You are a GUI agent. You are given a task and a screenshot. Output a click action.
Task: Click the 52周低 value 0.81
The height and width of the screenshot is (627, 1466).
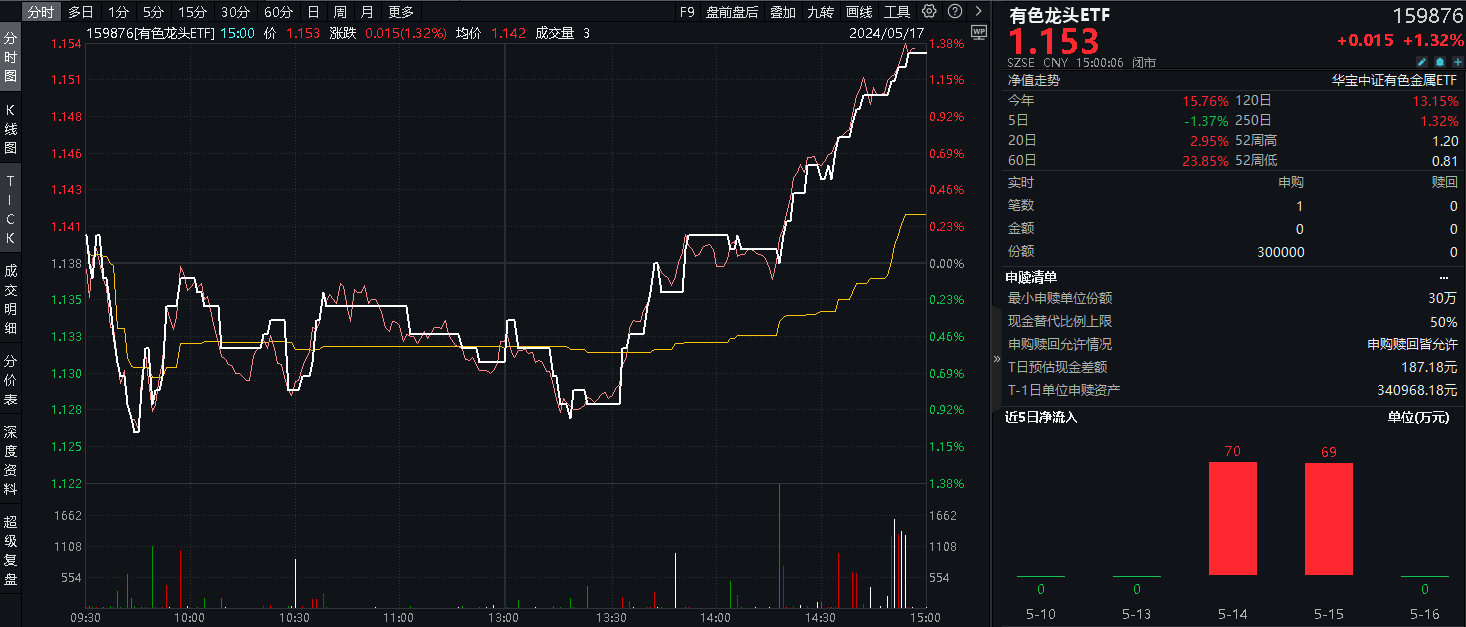tap(1445, 160)
